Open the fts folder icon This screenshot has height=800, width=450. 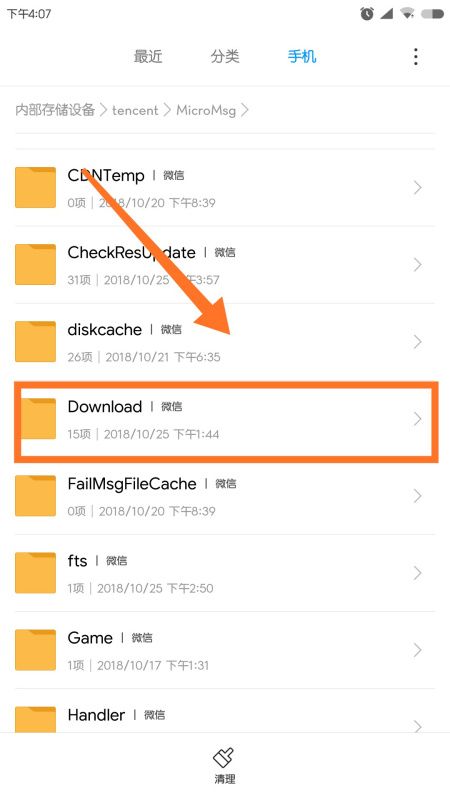pyautogui.click(x=35, y=572)
